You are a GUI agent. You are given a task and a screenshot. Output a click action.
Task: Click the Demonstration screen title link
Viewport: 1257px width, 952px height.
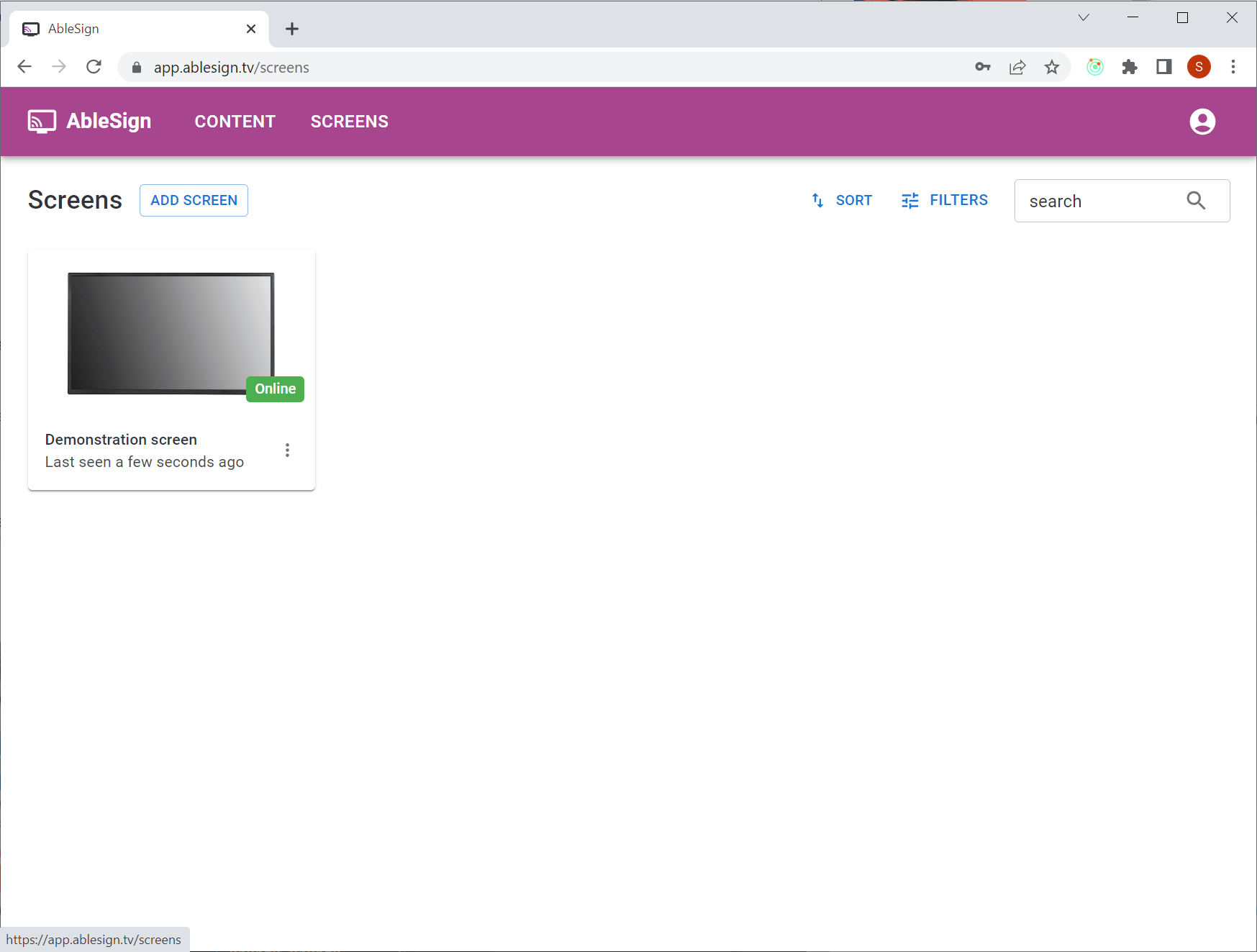[121, 439]
